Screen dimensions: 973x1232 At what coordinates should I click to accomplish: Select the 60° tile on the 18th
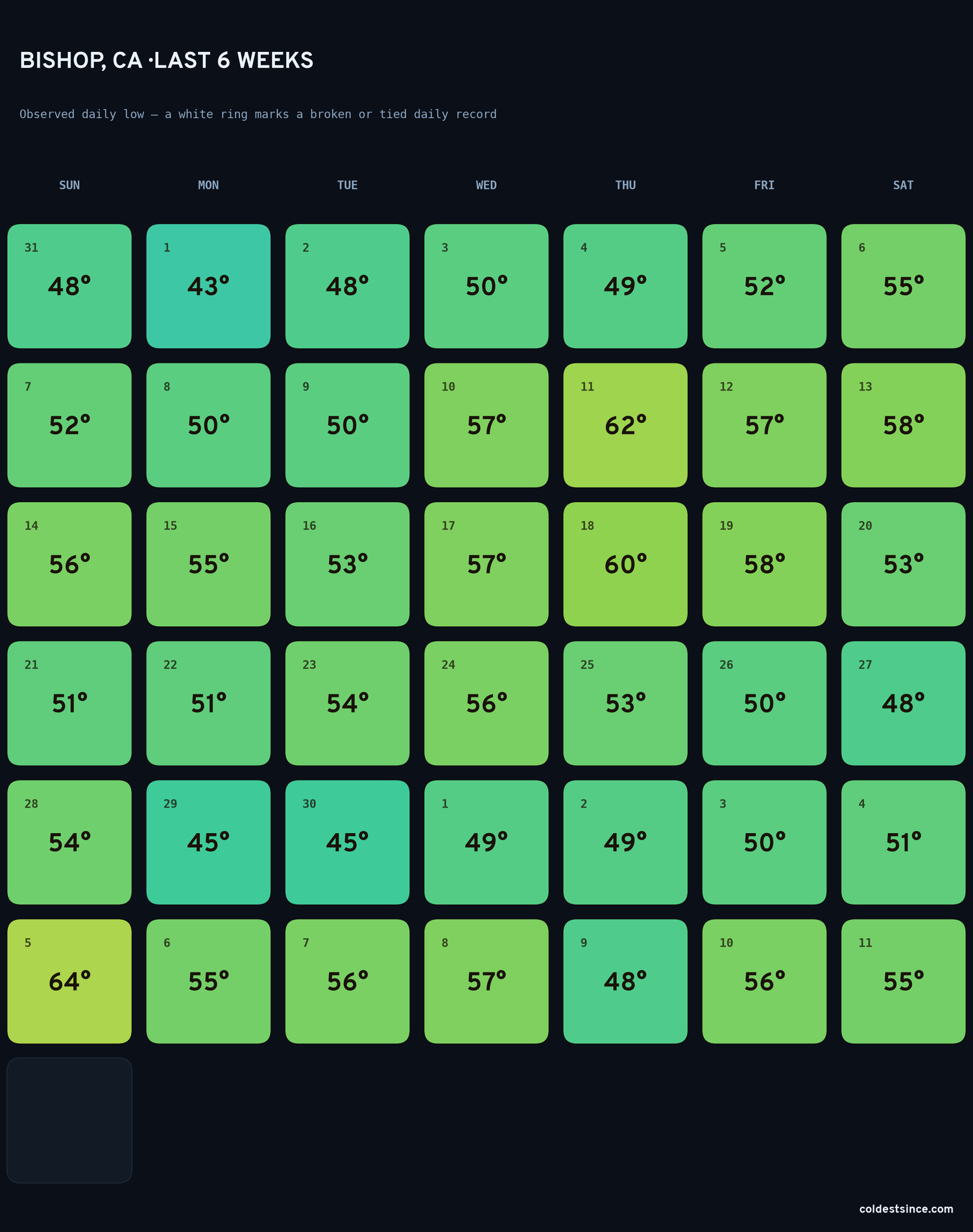625,564
